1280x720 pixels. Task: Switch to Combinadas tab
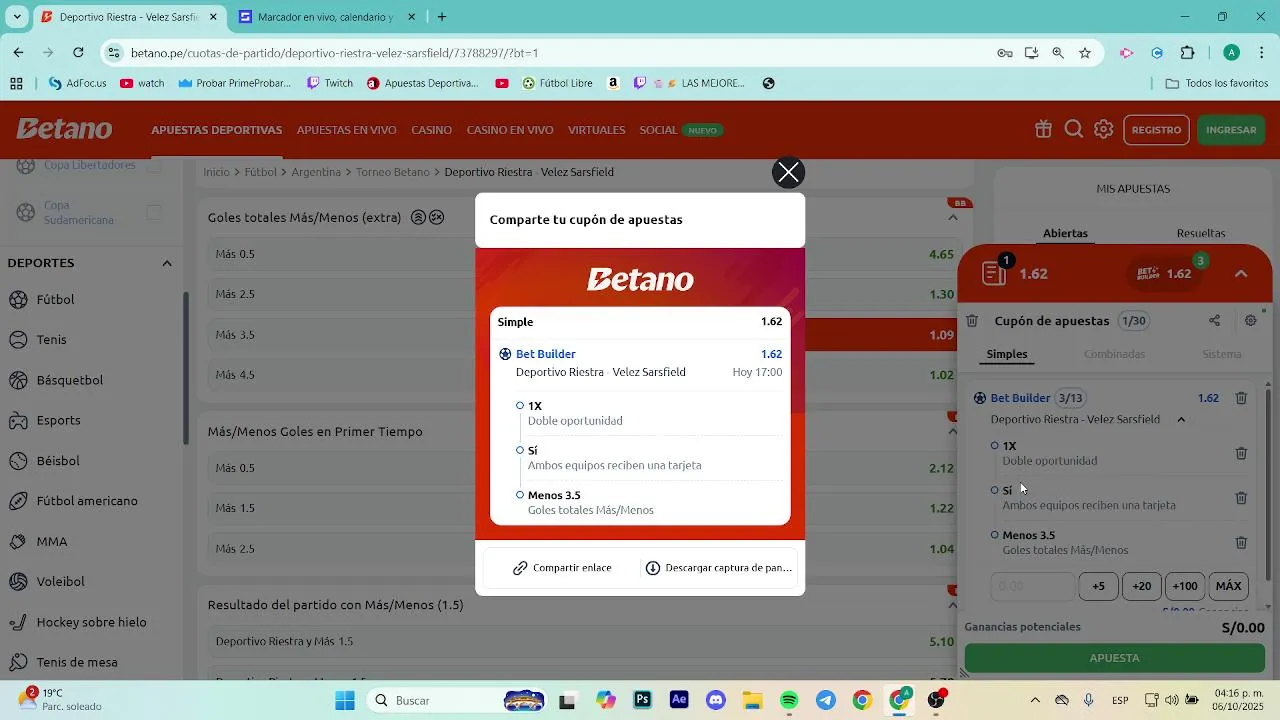coord(1114,354)
